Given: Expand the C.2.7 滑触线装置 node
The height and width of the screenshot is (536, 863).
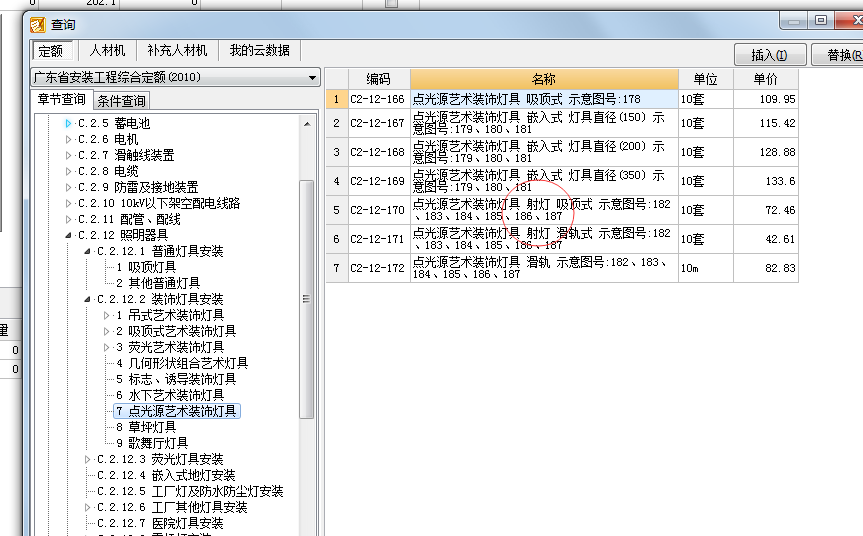Looking at the screenshot, I should coord(68,155).
